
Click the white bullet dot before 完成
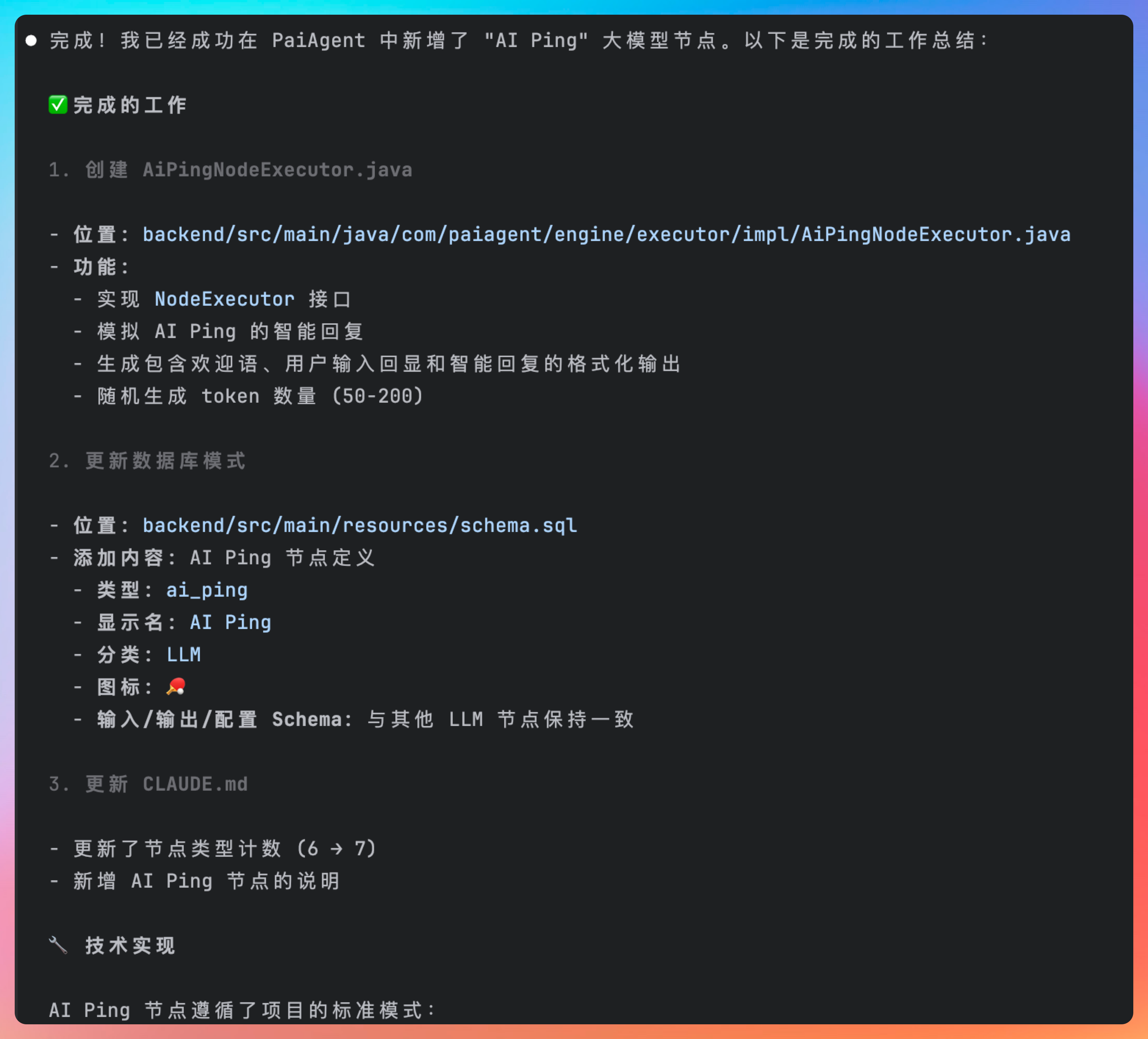pyautogui.click(x=31, y=40)
